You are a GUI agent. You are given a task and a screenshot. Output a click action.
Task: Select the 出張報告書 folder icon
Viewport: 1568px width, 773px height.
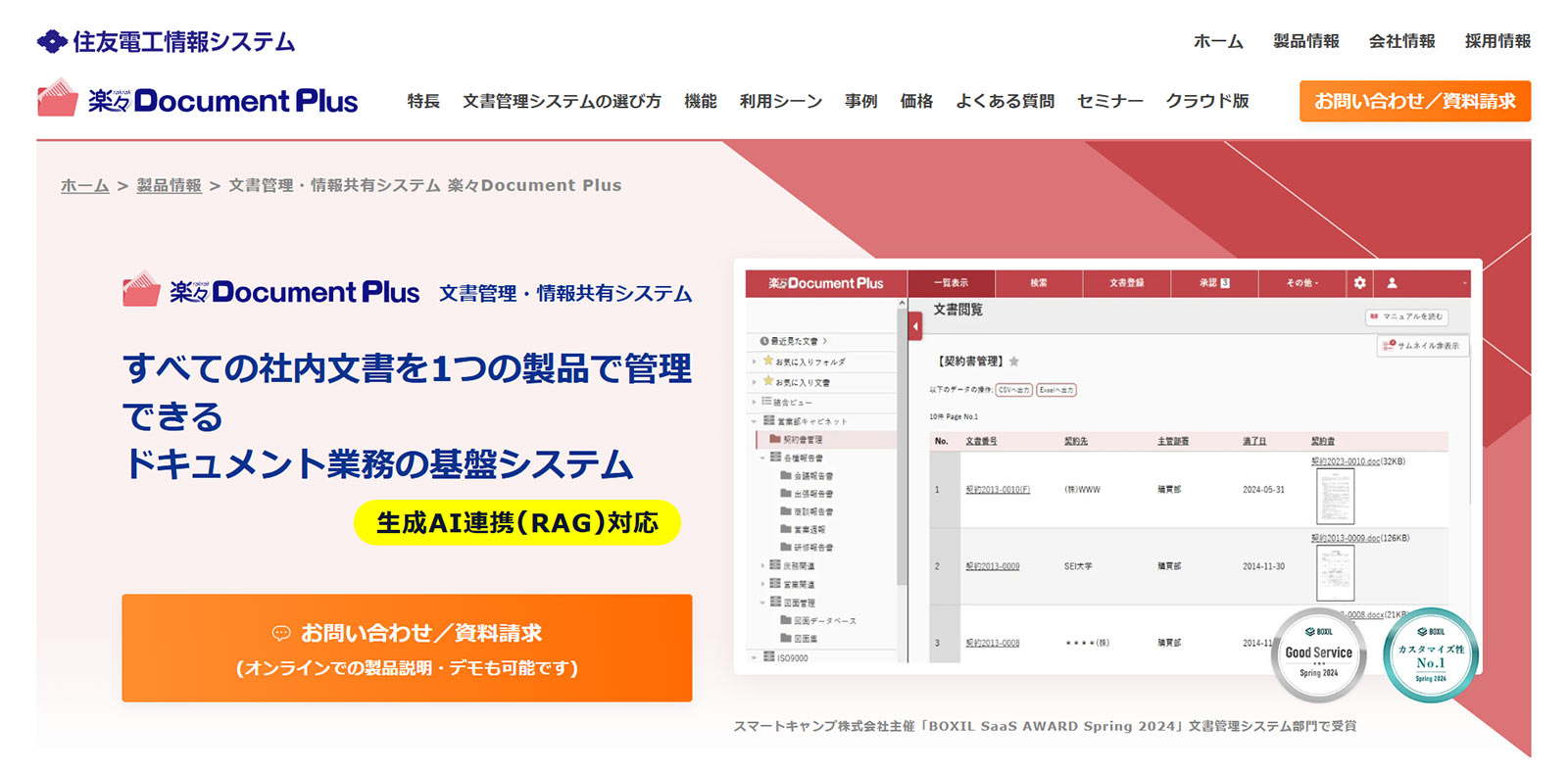[786, 493]
